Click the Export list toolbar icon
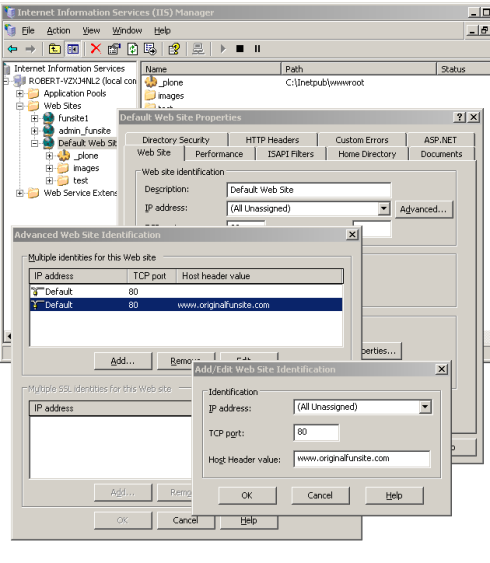Viewport: 490px width, 563px height. pos(150,49)
